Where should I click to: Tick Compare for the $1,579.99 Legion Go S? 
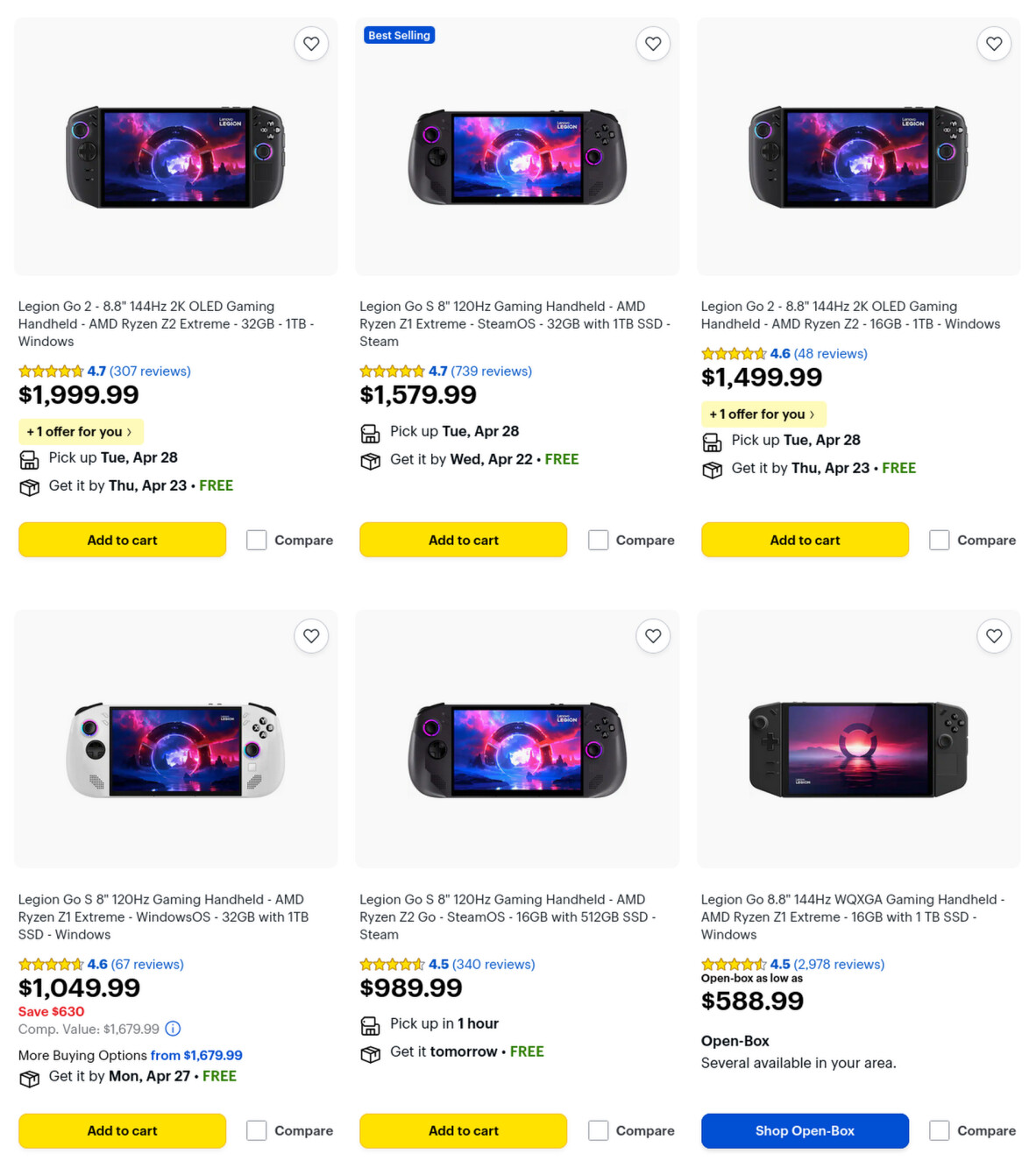599,540
